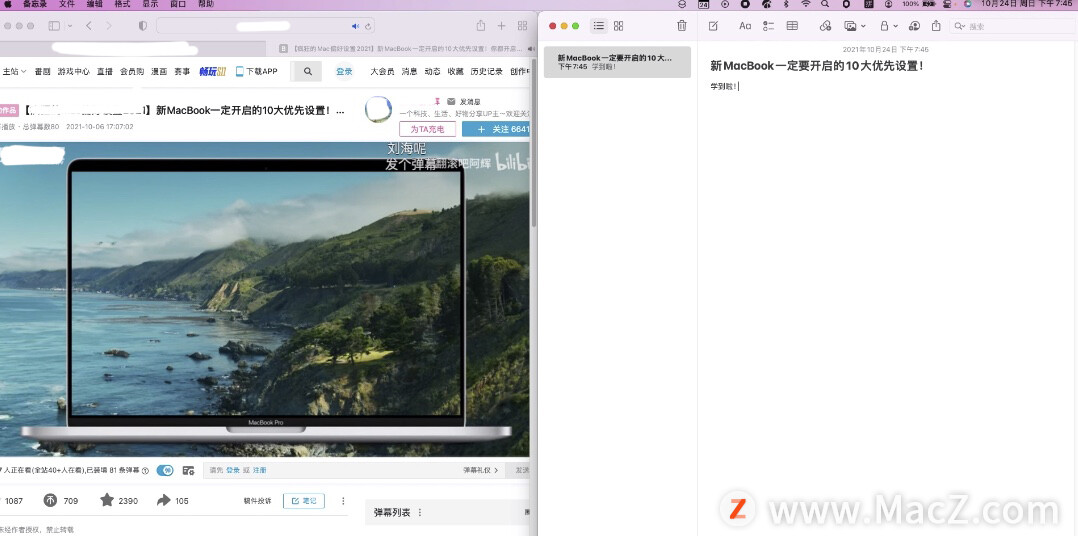Show the Safari tab overview
The image size is (1078, 536).
click(522, 26)
